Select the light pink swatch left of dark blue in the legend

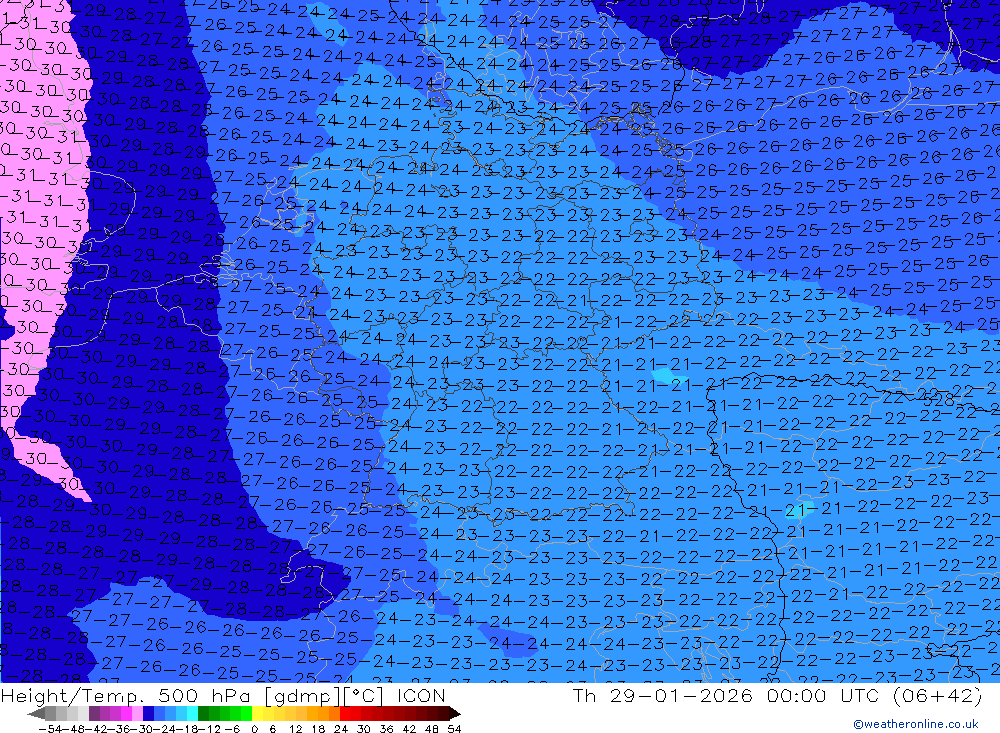click(x=137, y=713)
